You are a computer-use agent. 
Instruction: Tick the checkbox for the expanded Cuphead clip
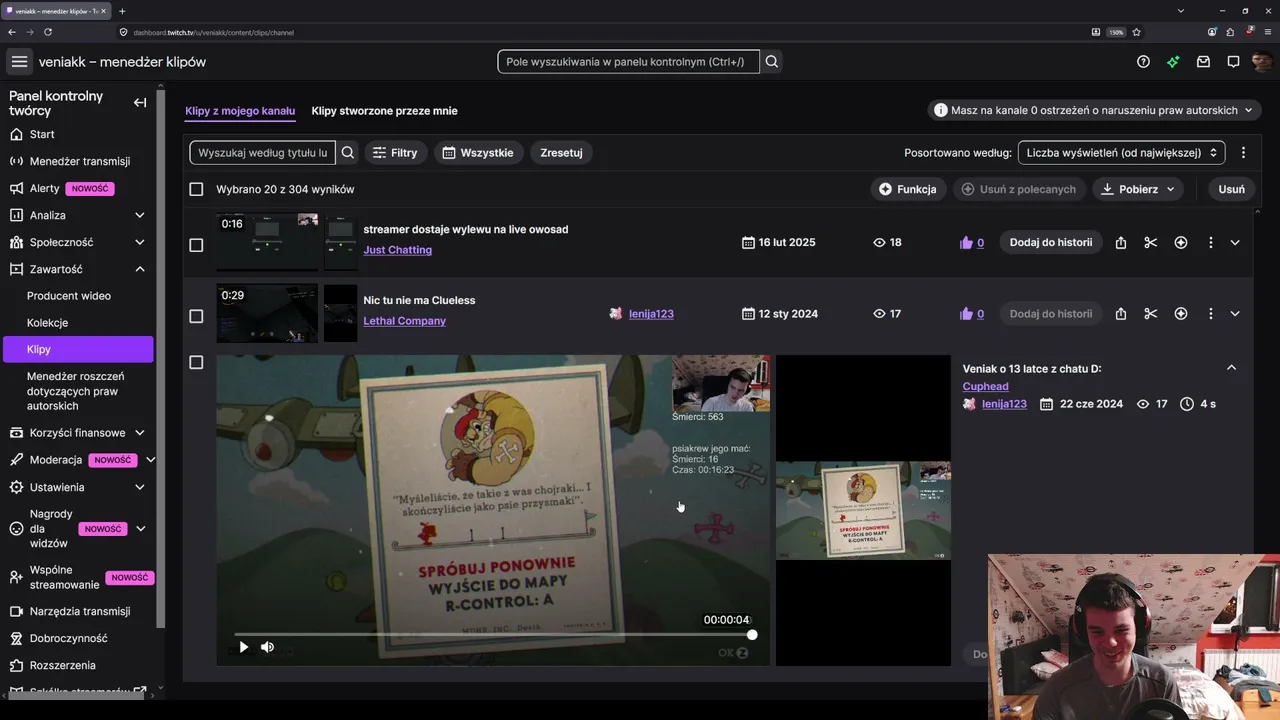point(196,362)
